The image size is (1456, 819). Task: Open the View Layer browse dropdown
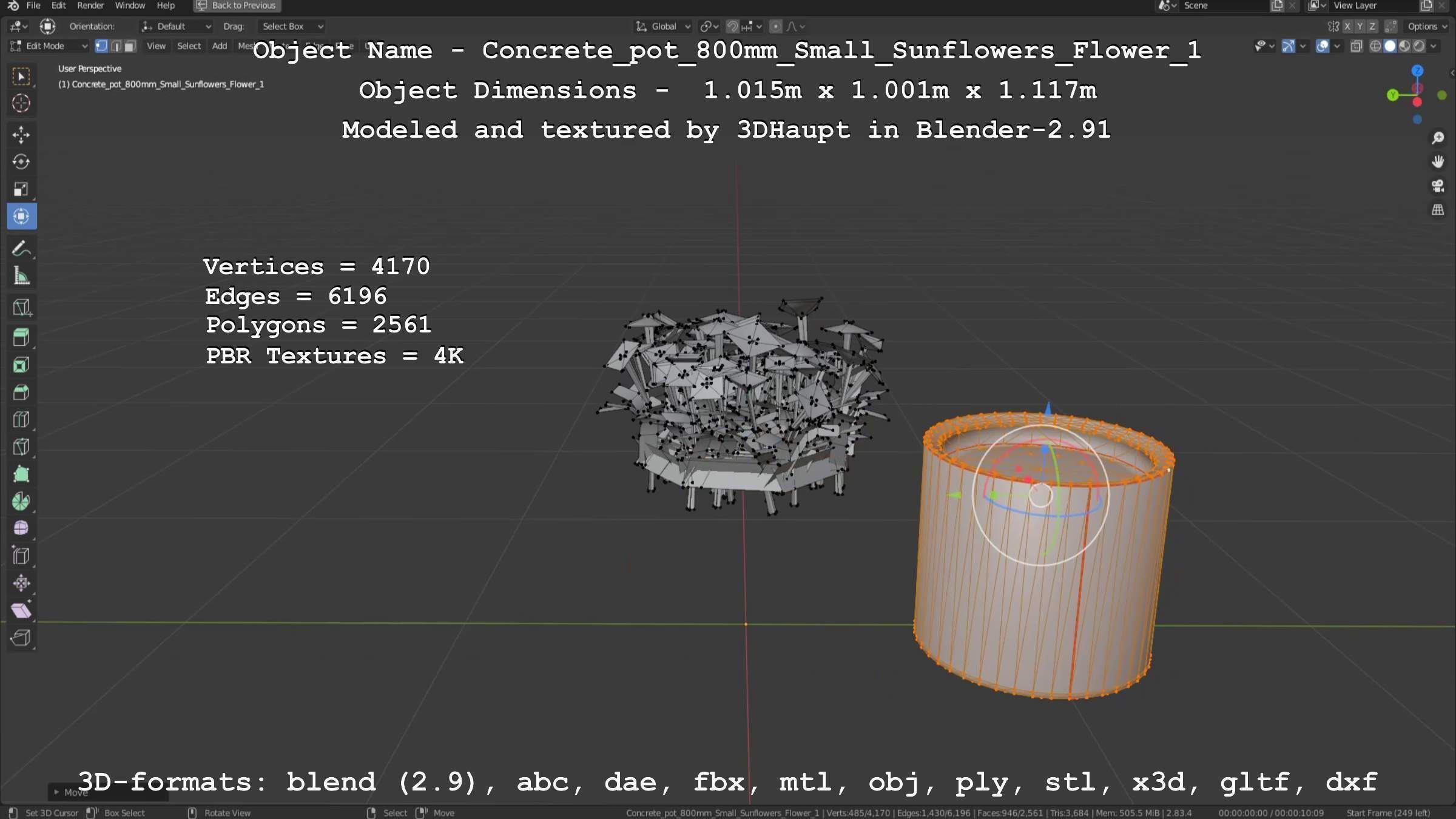[1316, 5]
